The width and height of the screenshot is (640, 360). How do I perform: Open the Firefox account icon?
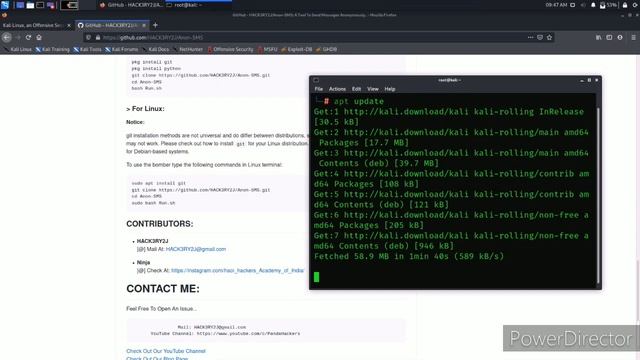620,37
